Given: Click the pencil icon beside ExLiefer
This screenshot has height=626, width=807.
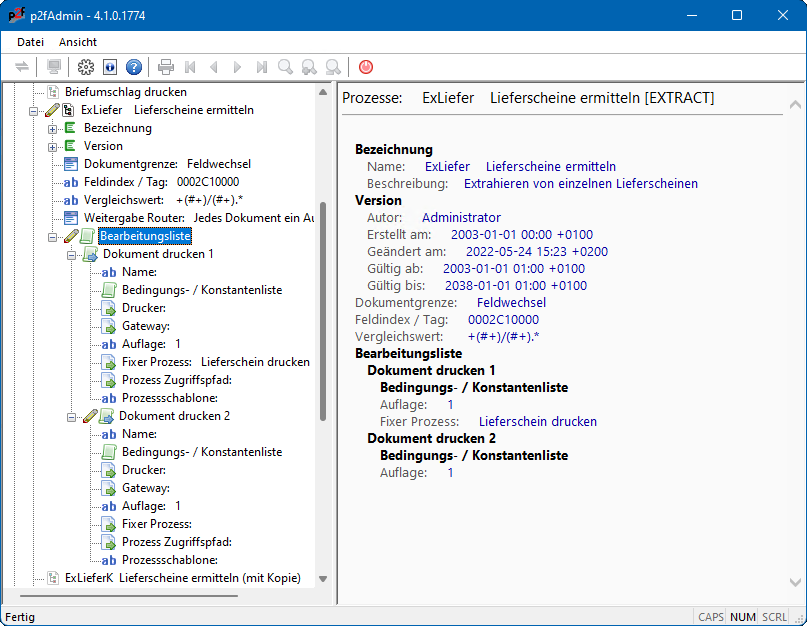Looking at the screenshot, I should coord(53,110).
